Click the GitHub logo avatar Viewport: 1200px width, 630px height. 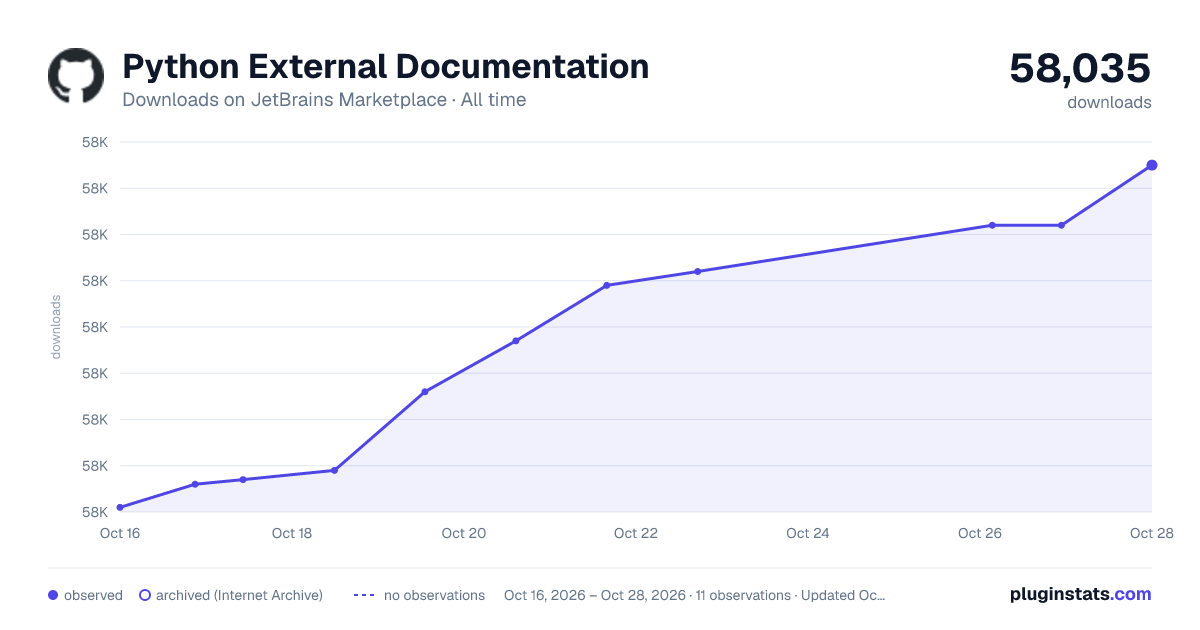[76, 75]
